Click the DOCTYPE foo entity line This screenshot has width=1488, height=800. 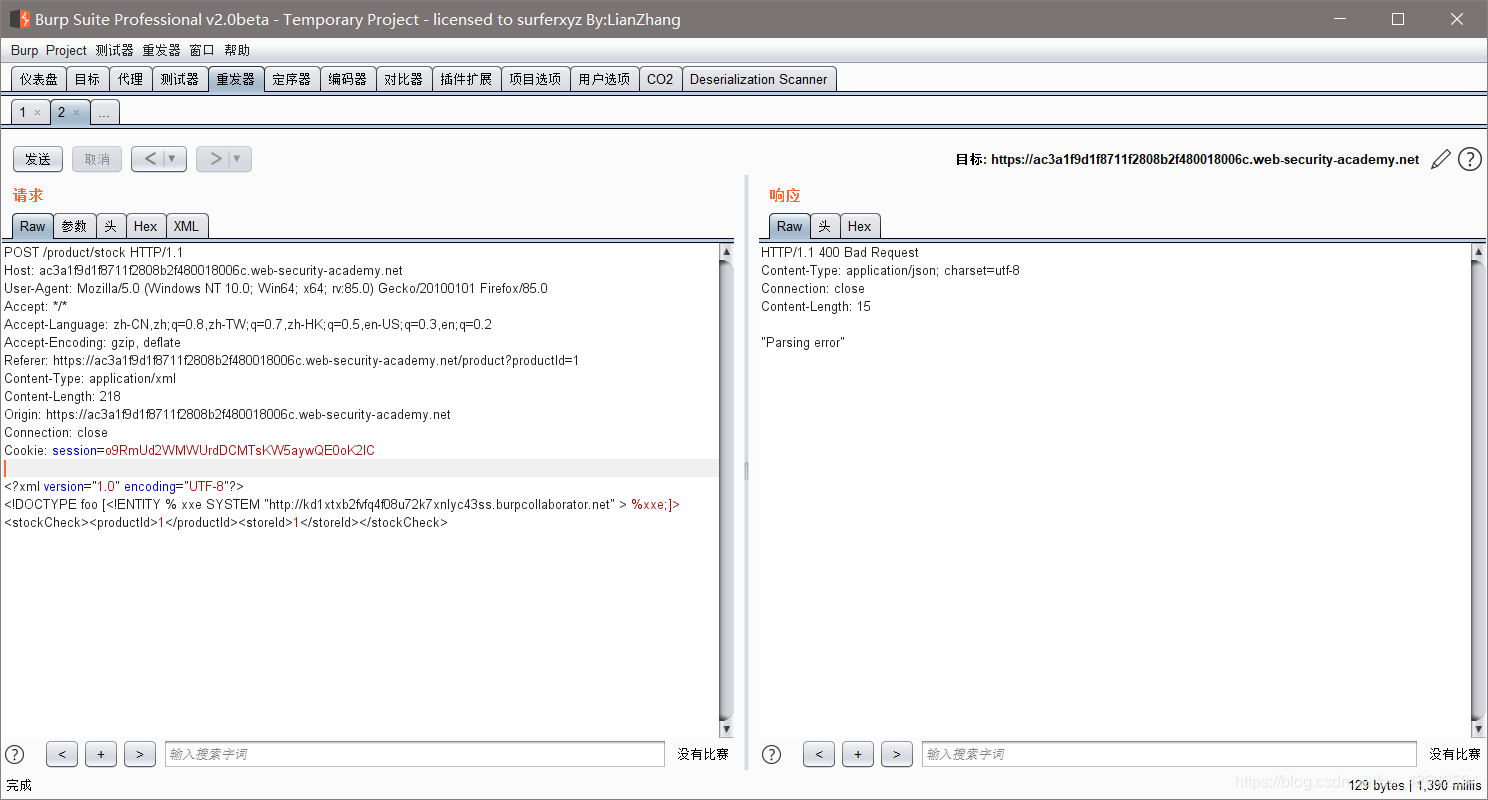342,505
